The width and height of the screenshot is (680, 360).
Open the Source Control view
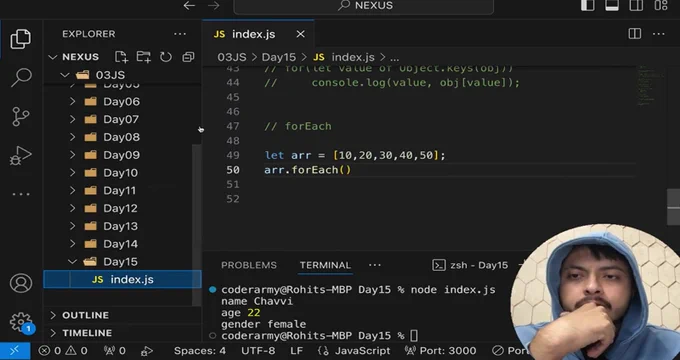21,116
